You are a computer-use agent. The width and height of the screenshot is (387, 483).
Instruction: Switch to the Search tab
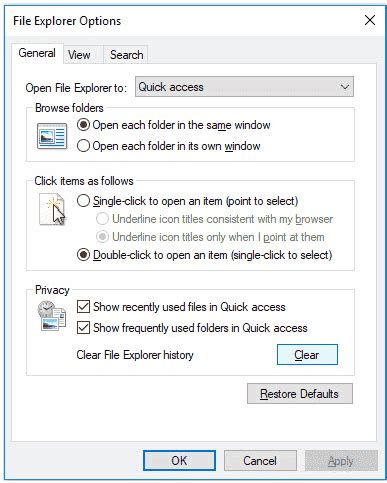pos(127,55)
